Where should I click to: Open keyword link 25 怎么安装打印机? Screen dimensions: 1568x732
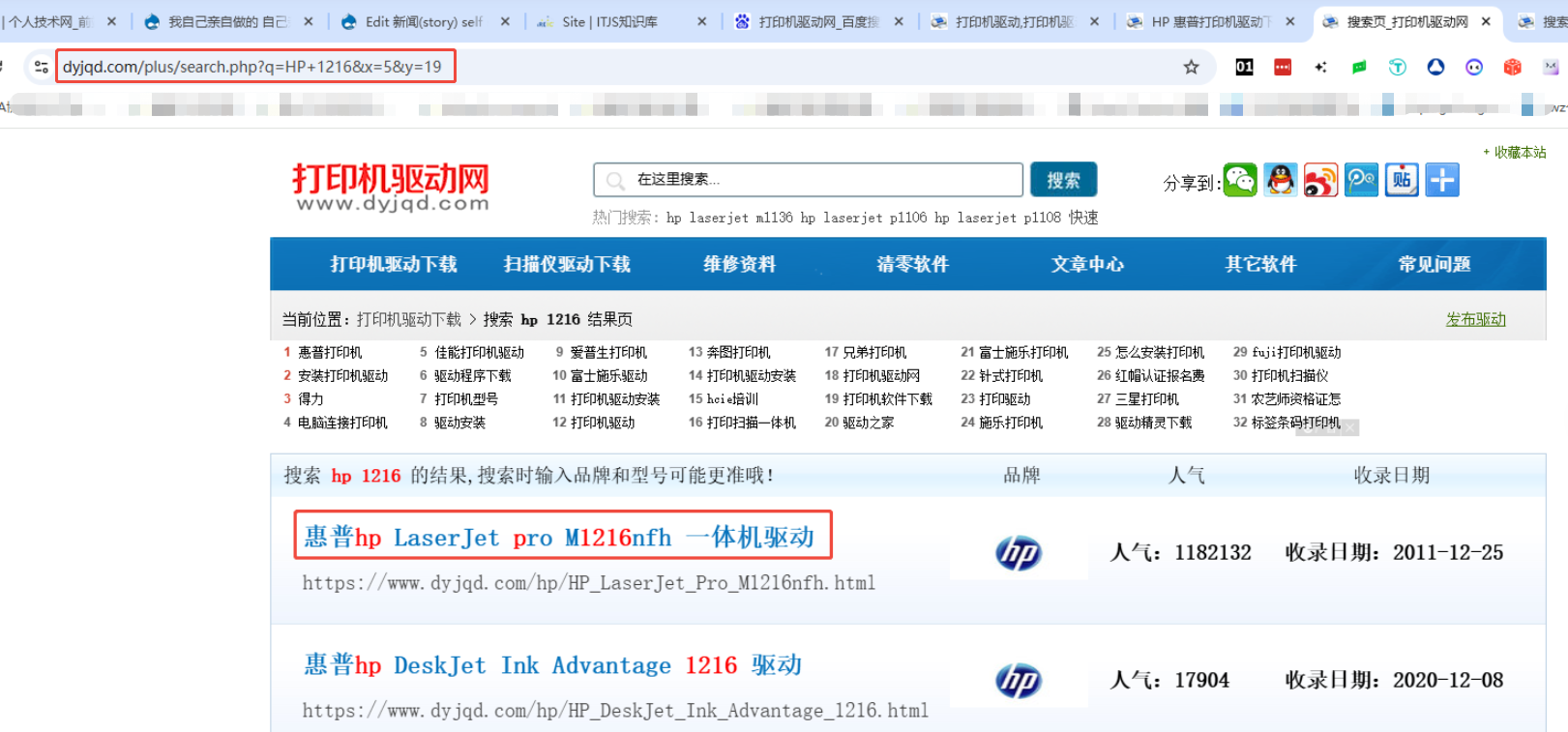[1160, 352]
